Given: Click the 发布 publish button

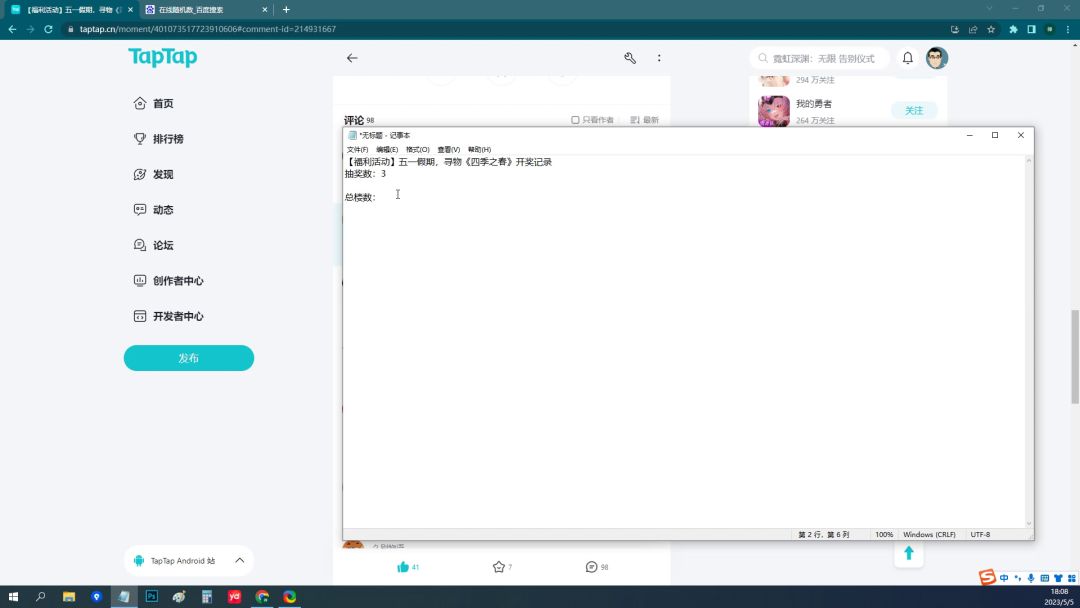Looking at the screenshot, I should click(x=189, y=358).
